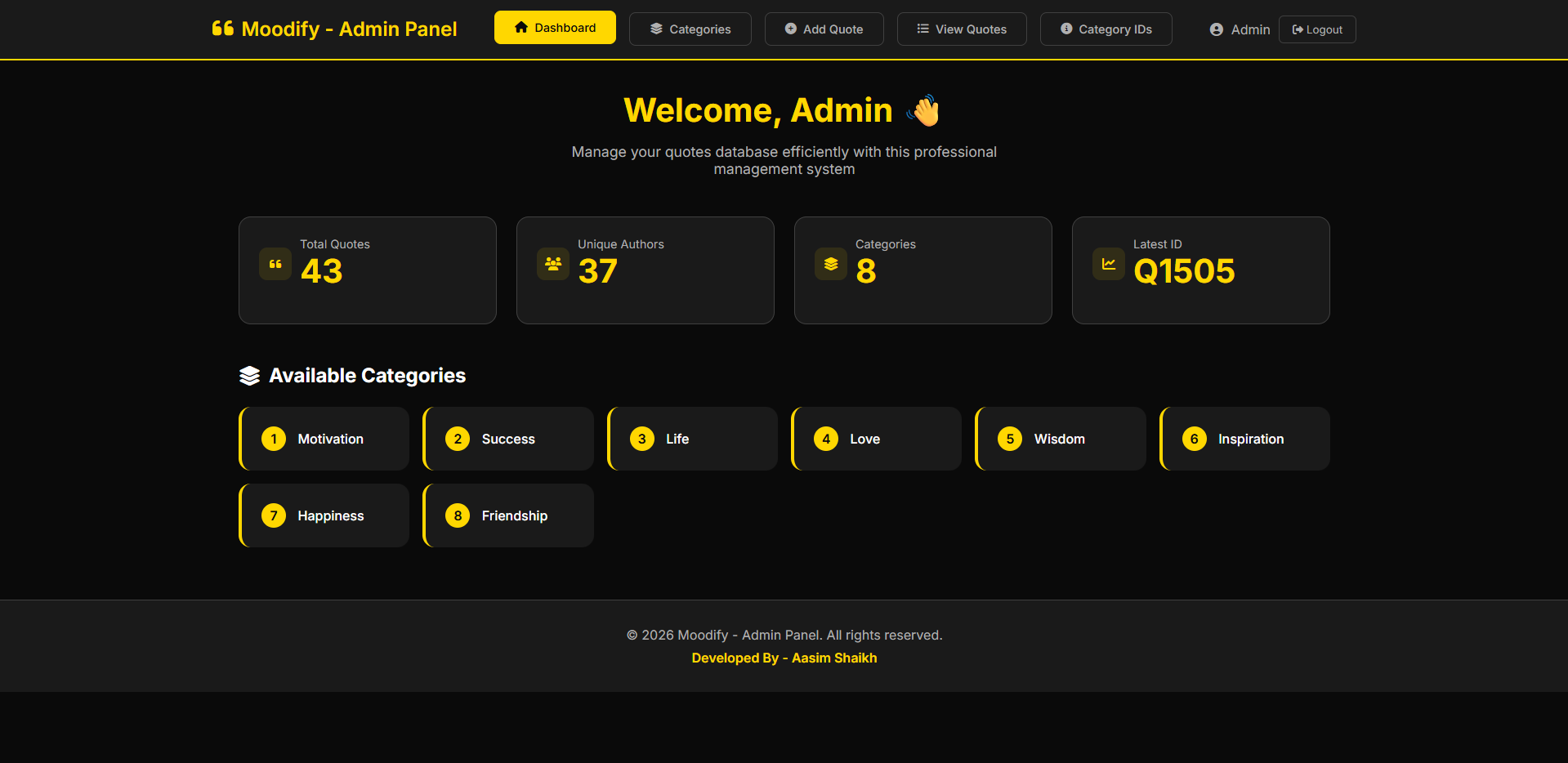
Task: Navigate to View Quotes
Action: tap(961, 29)
